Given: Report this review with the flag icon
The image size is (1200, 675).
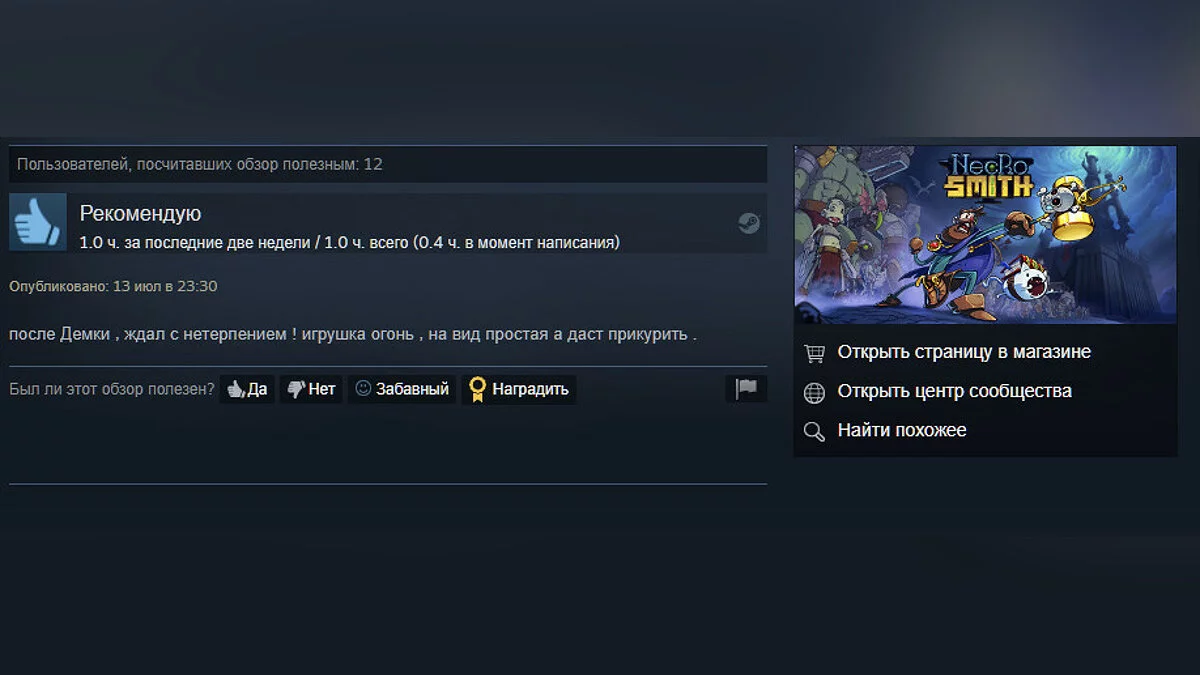Looking at the screenshot, I should pos(746,389).
